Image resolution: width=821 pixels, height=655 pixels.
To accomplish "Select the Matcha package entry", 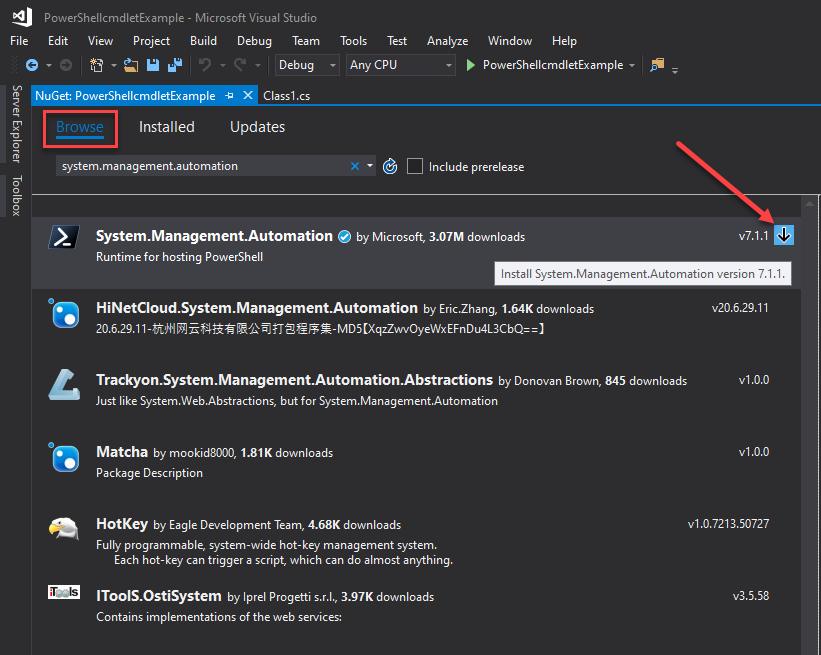I will pyautogui.click(x=416, y=469).
